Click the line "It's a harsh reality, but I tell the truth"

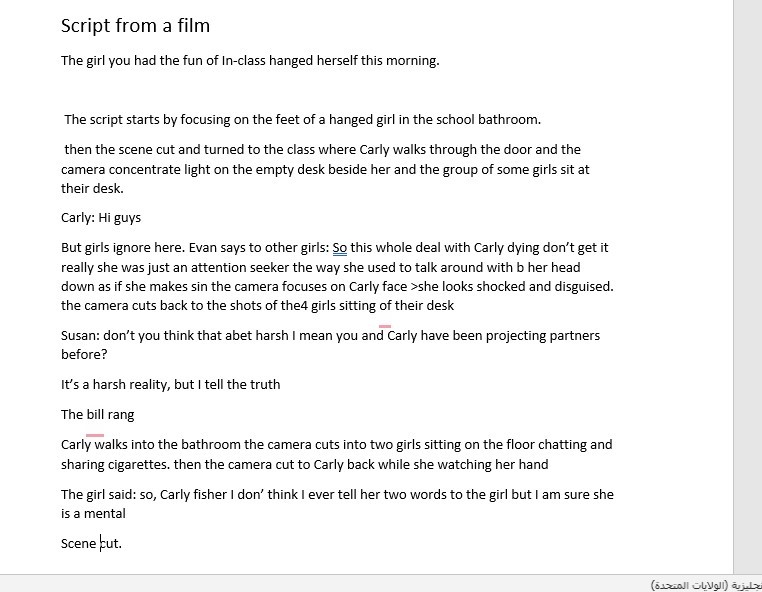click(171, 384)
